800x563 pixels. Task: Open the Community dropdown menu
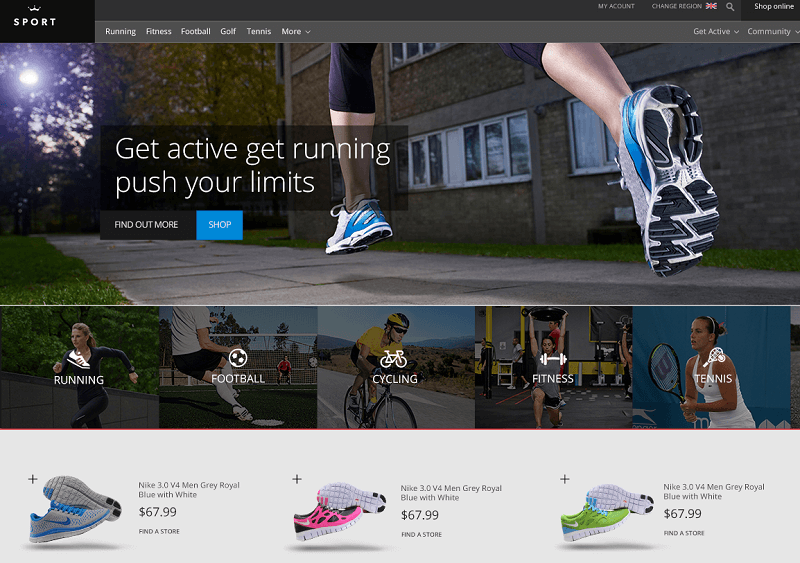tap(773, 31)
